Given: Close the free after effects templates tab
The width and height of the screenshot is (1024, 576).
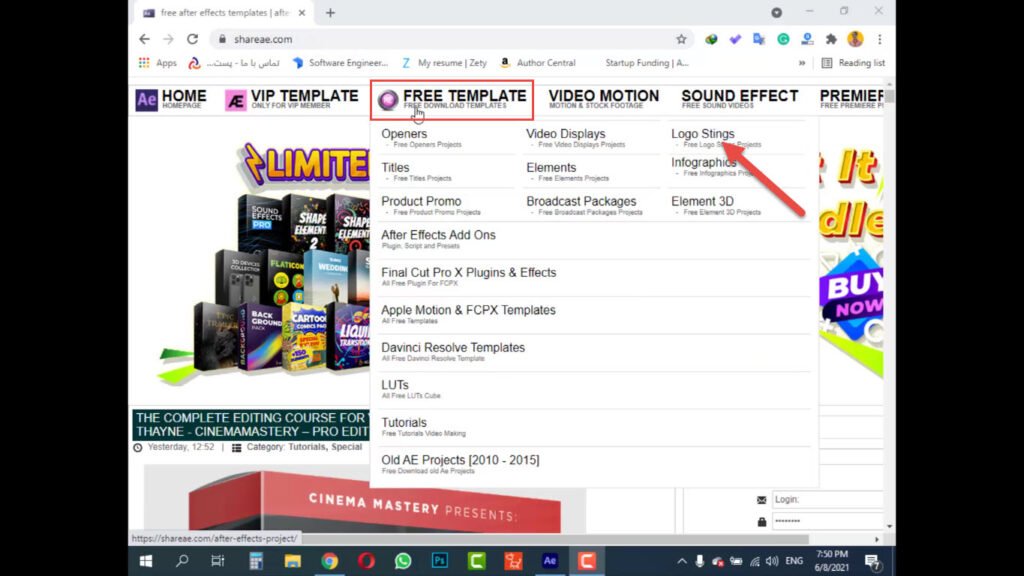Looking at the screenshot, I should coord(302,12).
